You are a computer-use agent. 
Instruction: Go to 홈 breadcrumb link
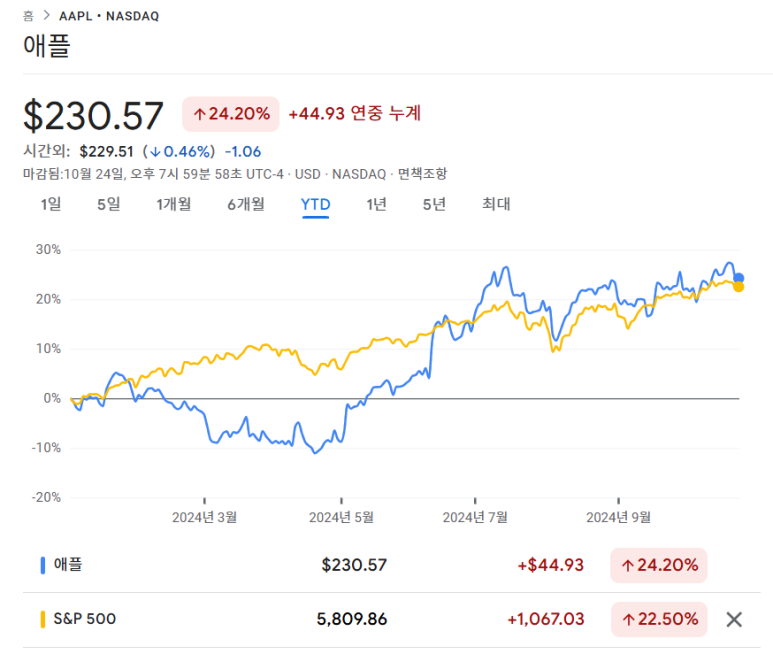click(28, 16)
